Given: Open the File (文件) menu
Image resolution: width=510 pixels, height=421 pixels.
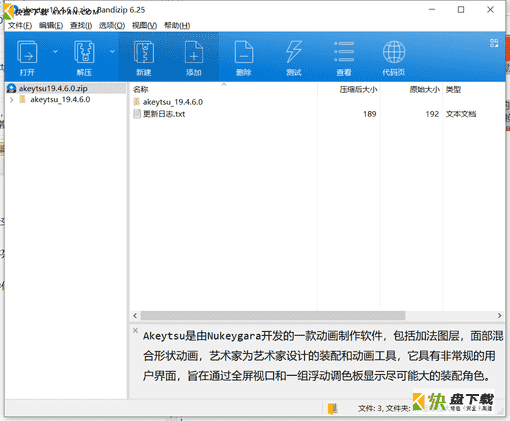Looking at the screenshot, I should pos(20,25).
